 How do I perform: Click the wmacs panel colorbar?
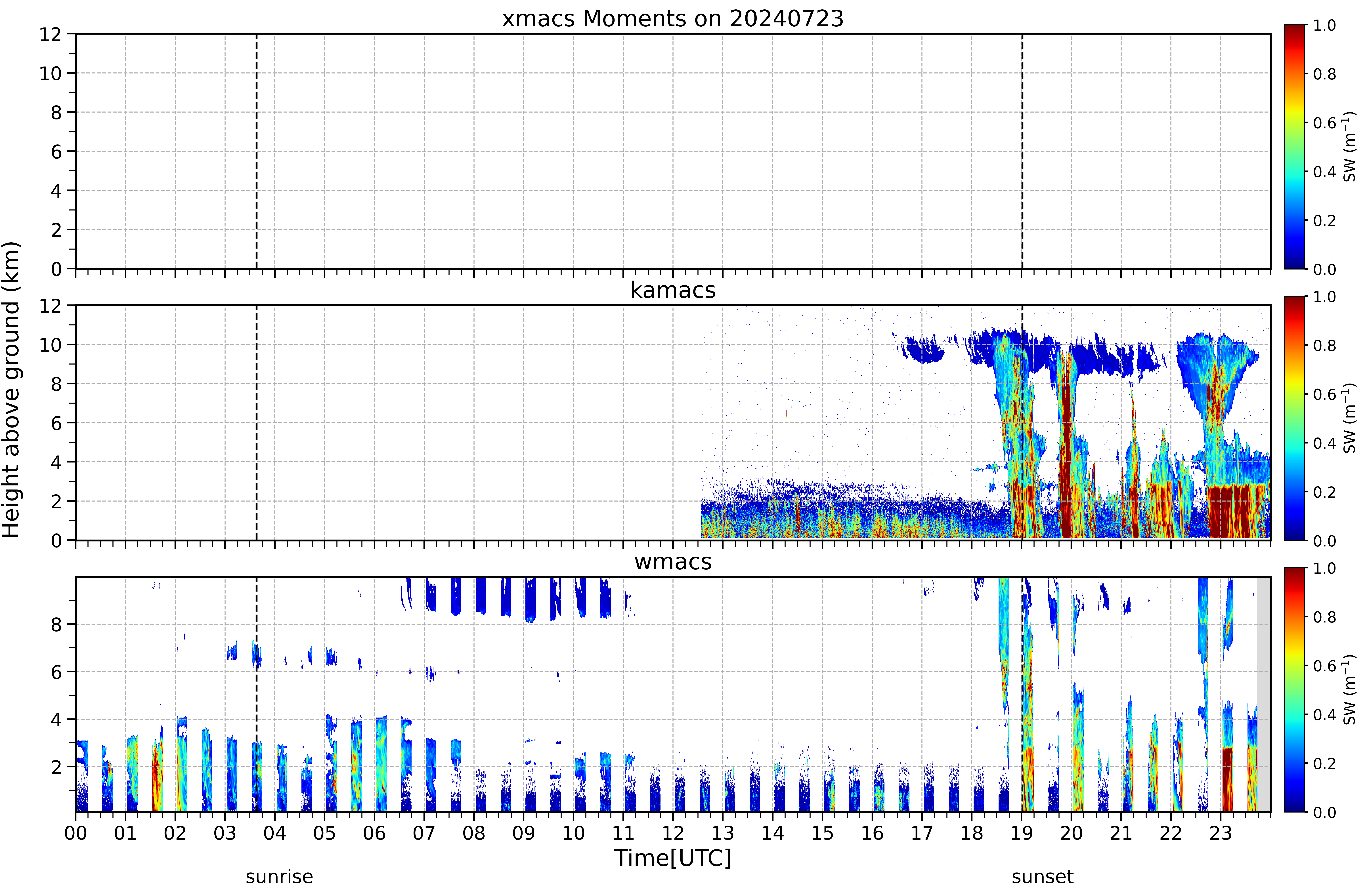1295,690
